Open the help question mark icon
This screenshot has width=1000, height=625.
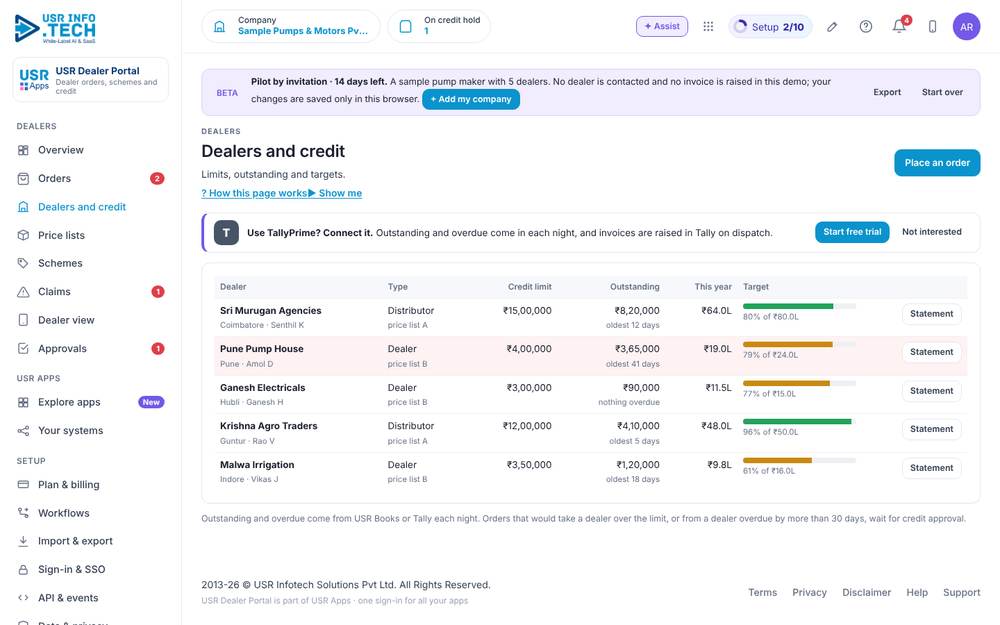tap(865, 27)
